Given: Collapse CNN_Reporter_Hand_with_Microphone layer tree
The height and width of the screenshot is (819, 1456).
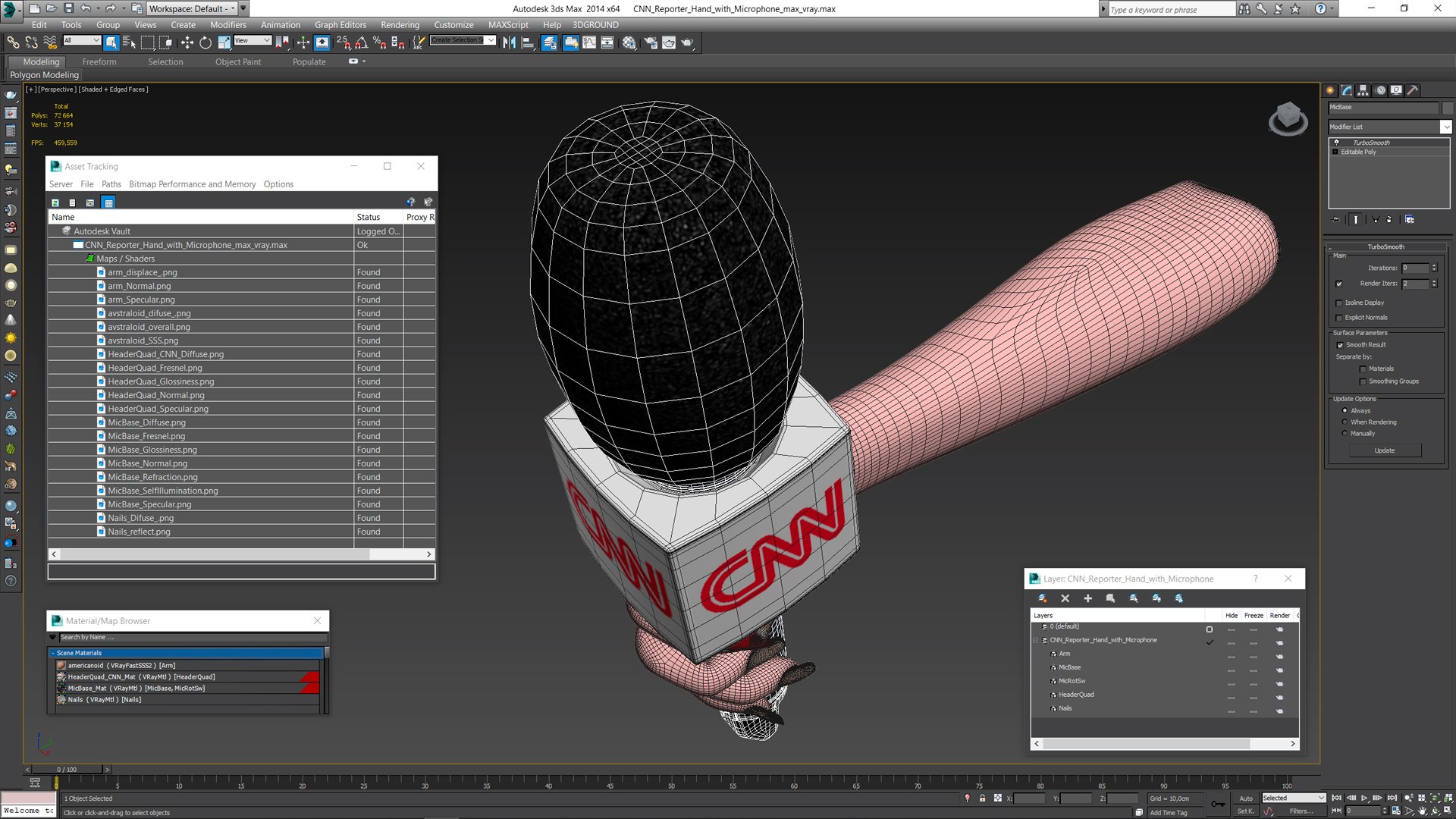Looking at the screenshot, I should point(1036,641).
